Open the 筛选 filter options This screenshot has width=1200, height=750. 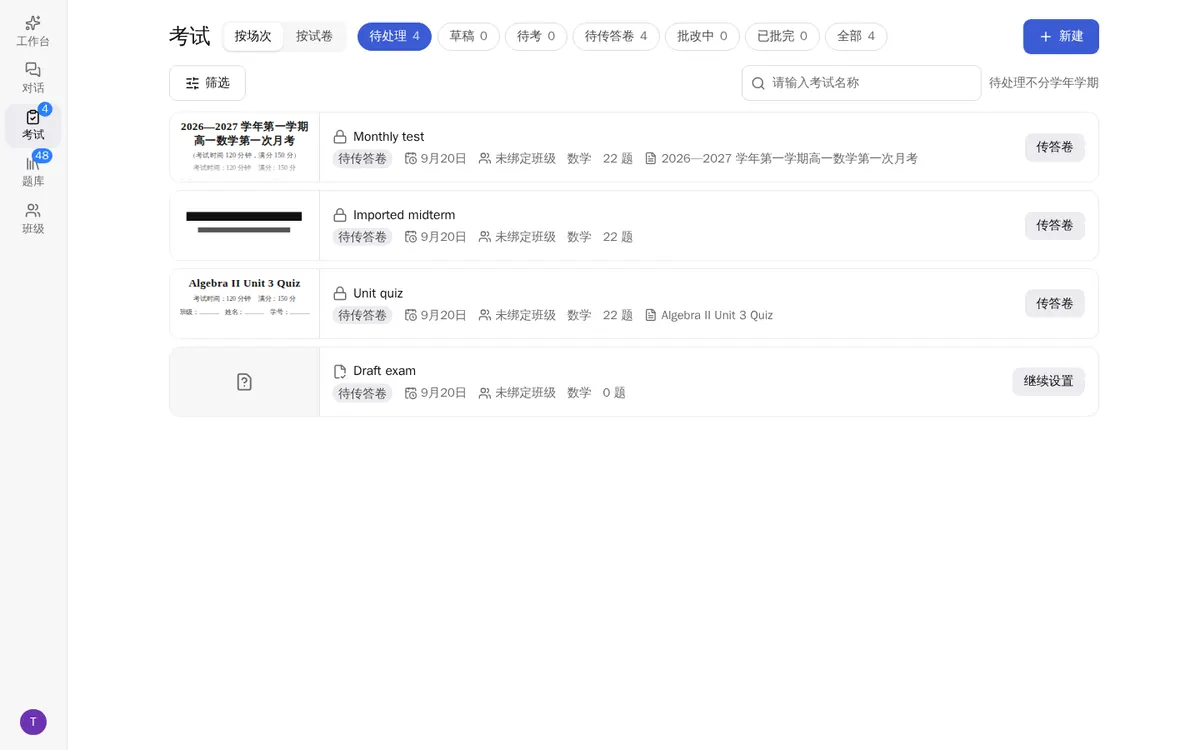pyautogui.click(x=207, y=83)
